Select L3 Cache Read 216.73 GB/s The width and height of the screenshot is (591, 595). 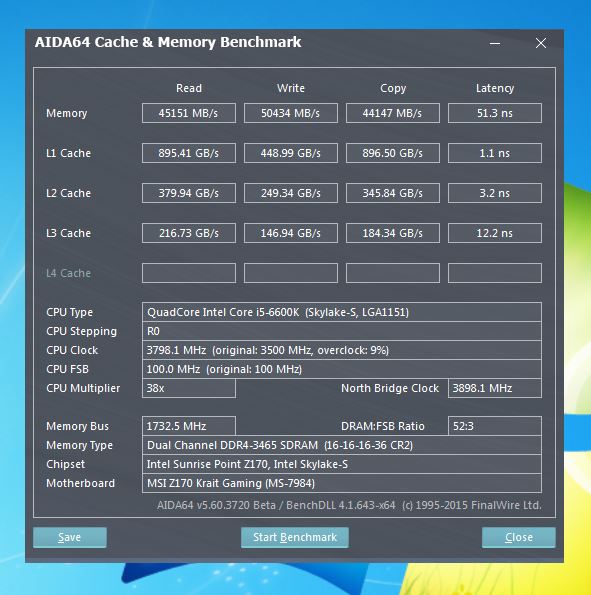point(189,233)
